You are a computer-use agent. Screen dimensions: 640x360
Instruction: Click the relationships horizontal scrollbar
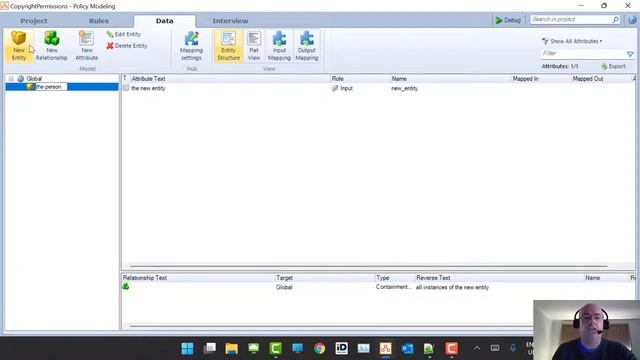tap(331, 326)
